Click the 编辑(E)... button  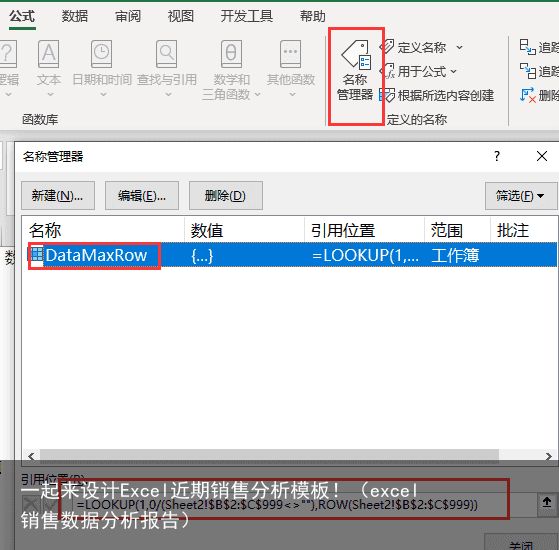(142, 196)
